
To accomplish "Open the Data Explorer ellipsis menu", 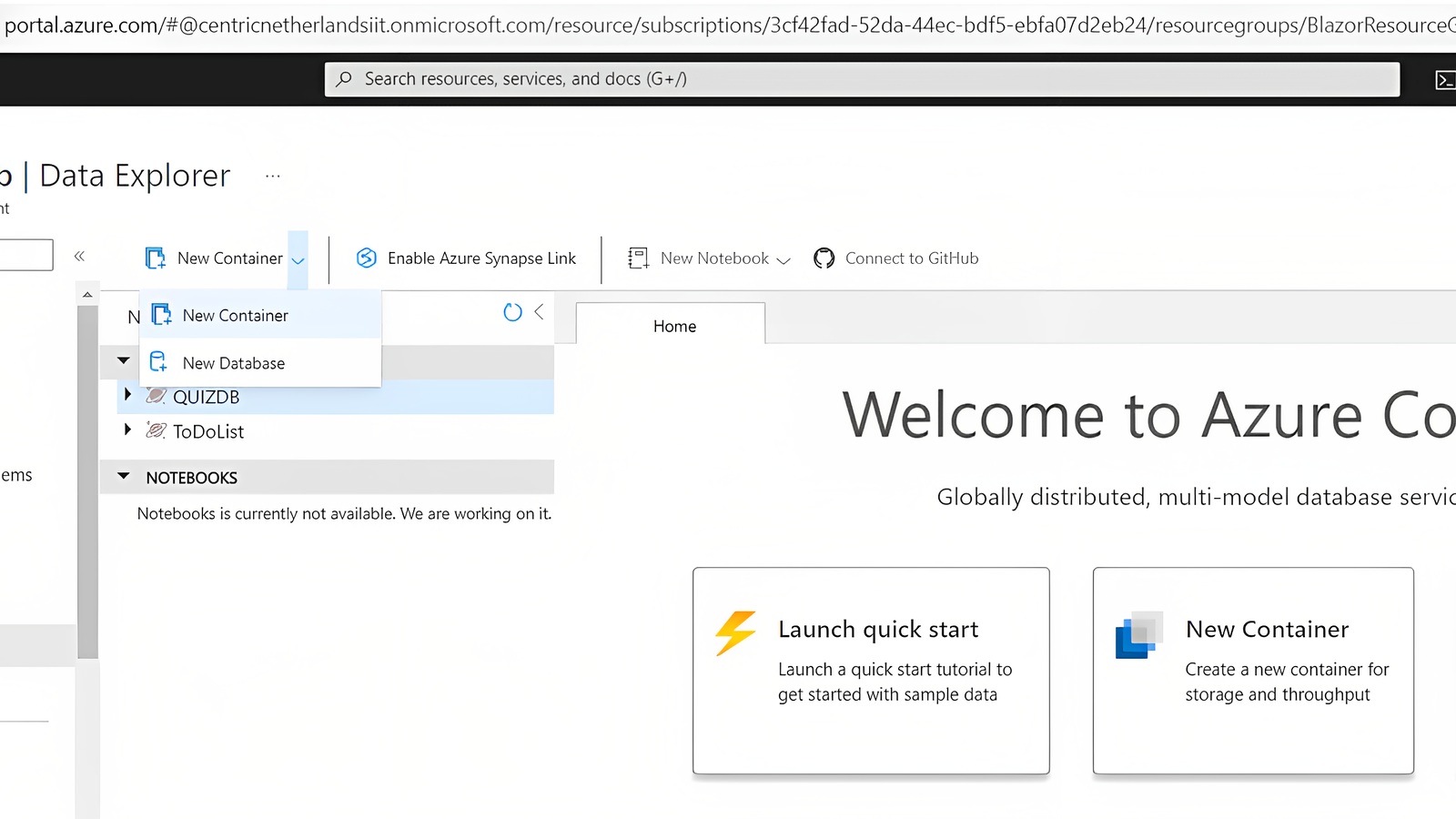I will 273,176.
